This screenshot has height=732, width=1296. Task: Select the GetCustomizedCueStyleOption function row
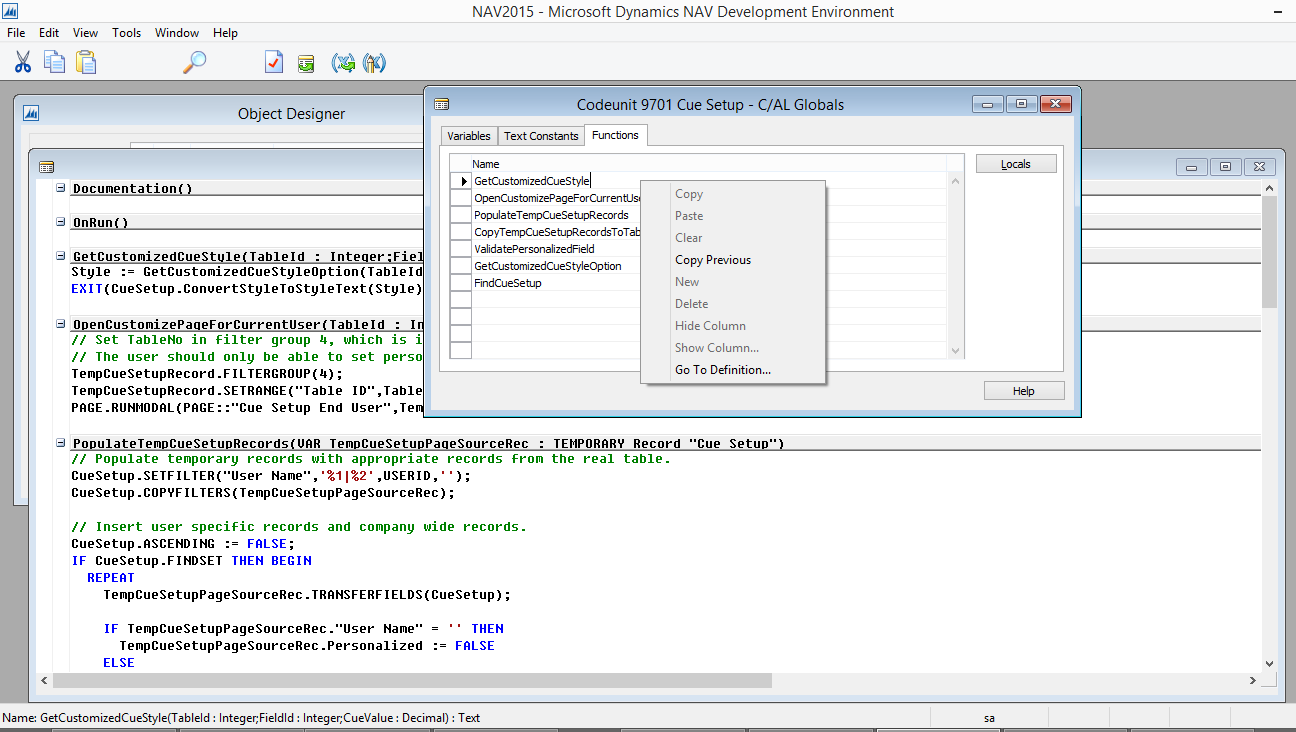[x=556, y=266]
